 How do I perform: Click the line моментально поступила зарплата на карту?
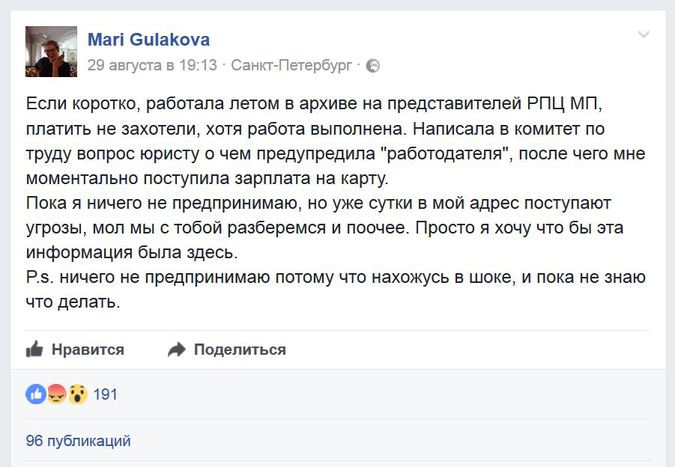pyautogui.click(x=207, y=178)
